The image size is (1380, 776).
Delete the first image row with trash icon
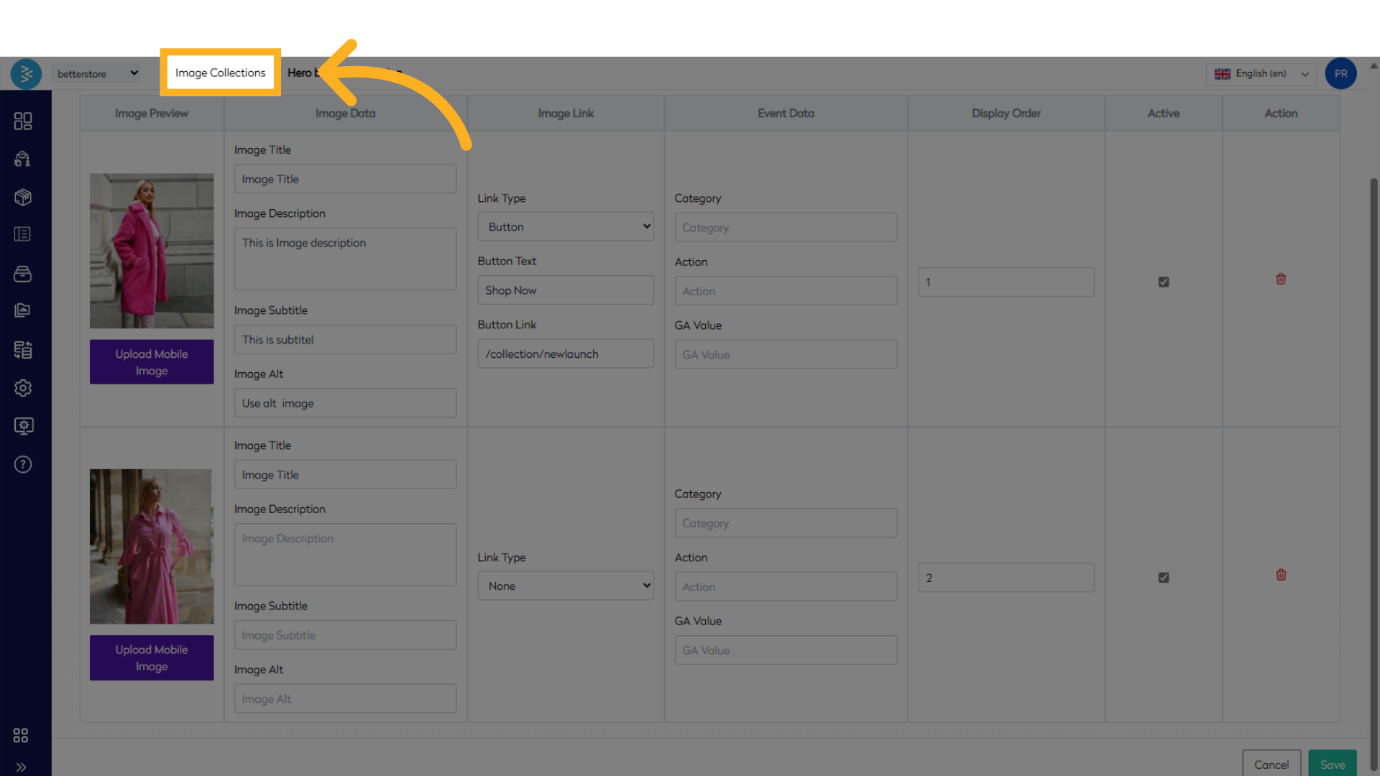coord(1281,279)
